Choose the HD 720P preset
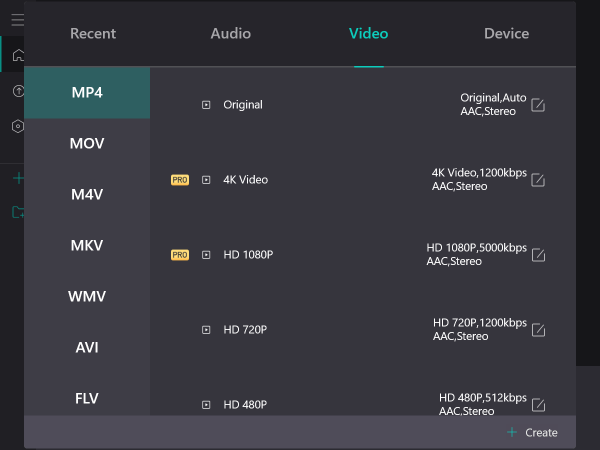This screenshot has height=450, width=600. pos(245,330)
